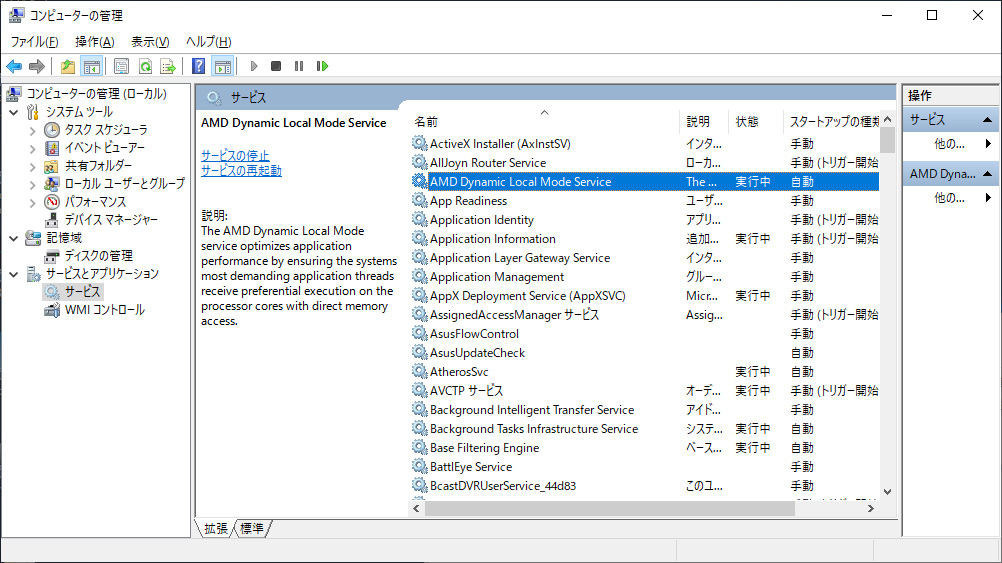
Task: Select the Local Users and Groups icon
Action: (x=52, y=183)
